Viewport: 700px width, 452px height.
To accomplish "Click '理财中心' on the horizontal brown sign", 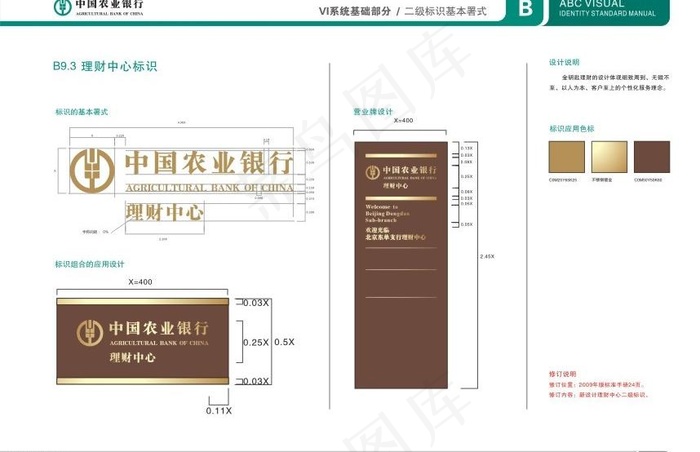I will (x=133, y=357).
